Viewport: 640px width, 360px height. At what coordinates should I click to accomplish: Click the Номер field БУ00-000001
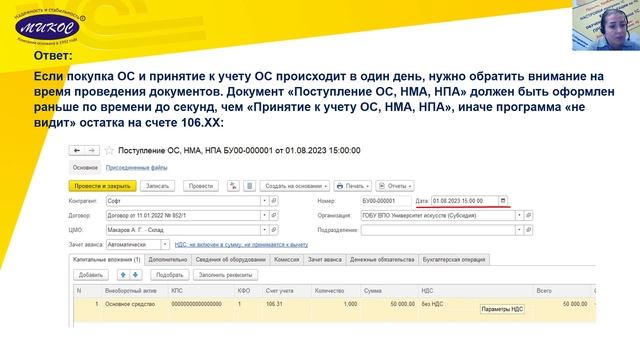(x=386, y=201)
